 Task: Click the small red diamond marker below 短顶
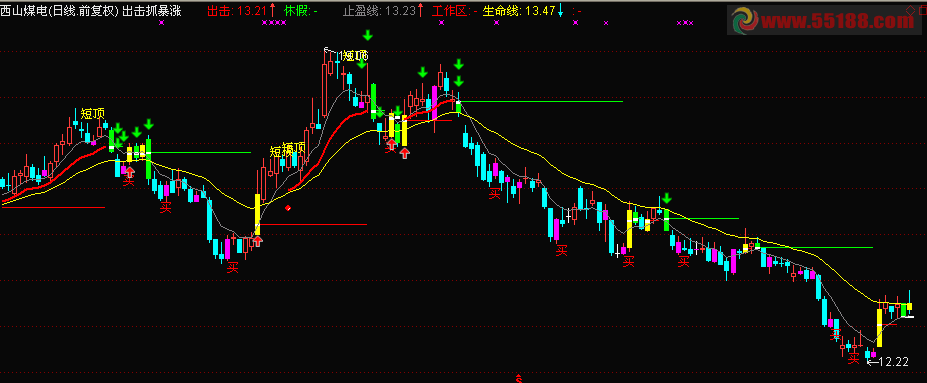[x=288, y=208]
